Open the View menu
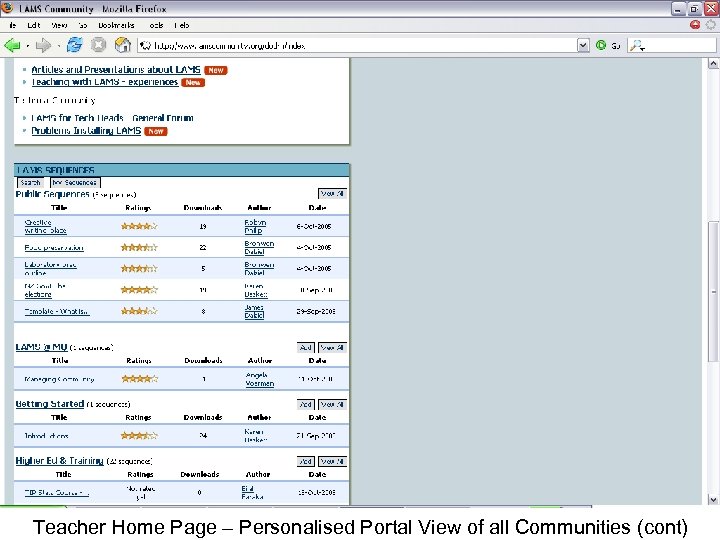720x540 pixels. [59, 25]
